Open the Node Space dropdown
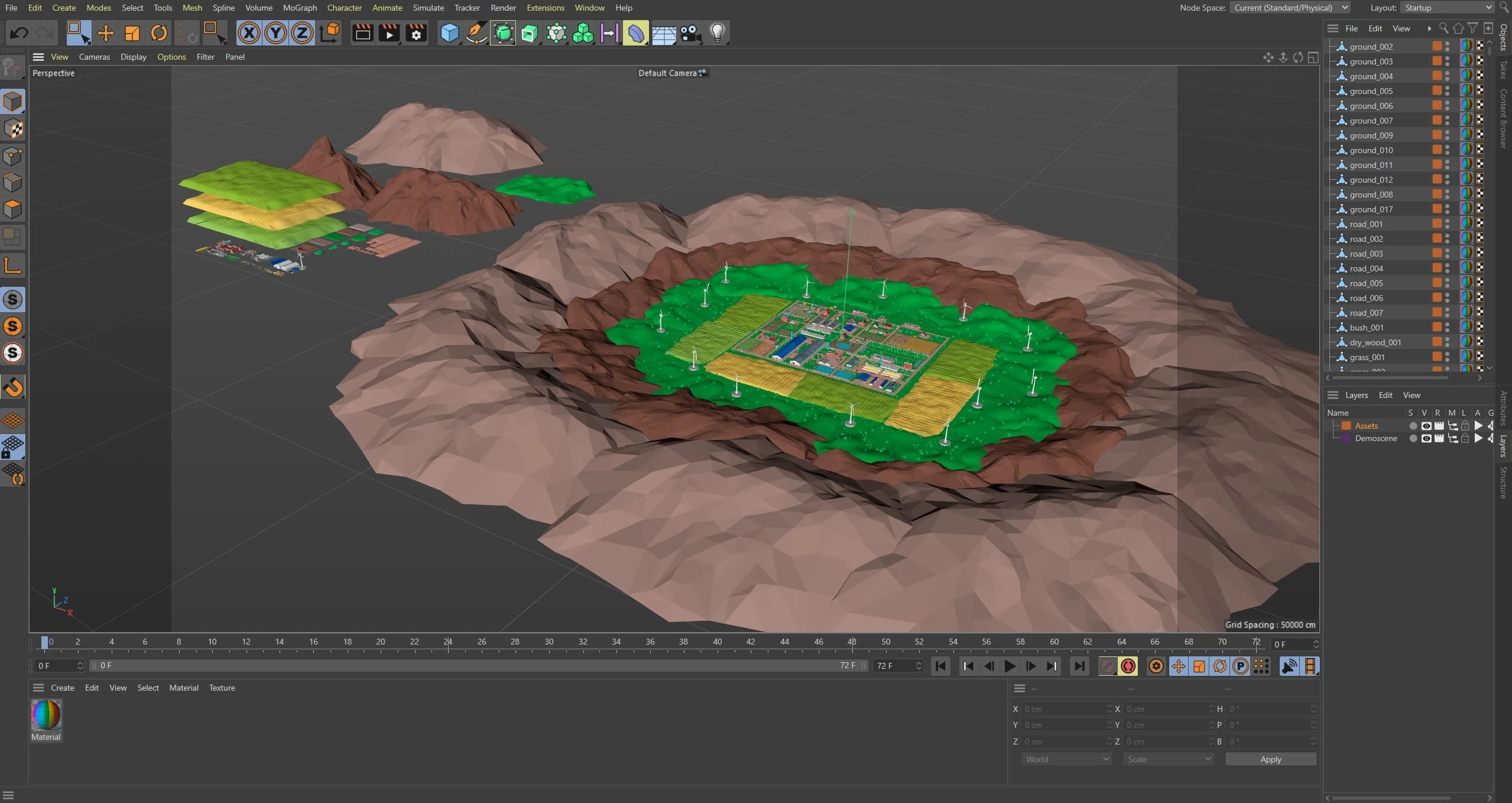 coord(1289,8)
